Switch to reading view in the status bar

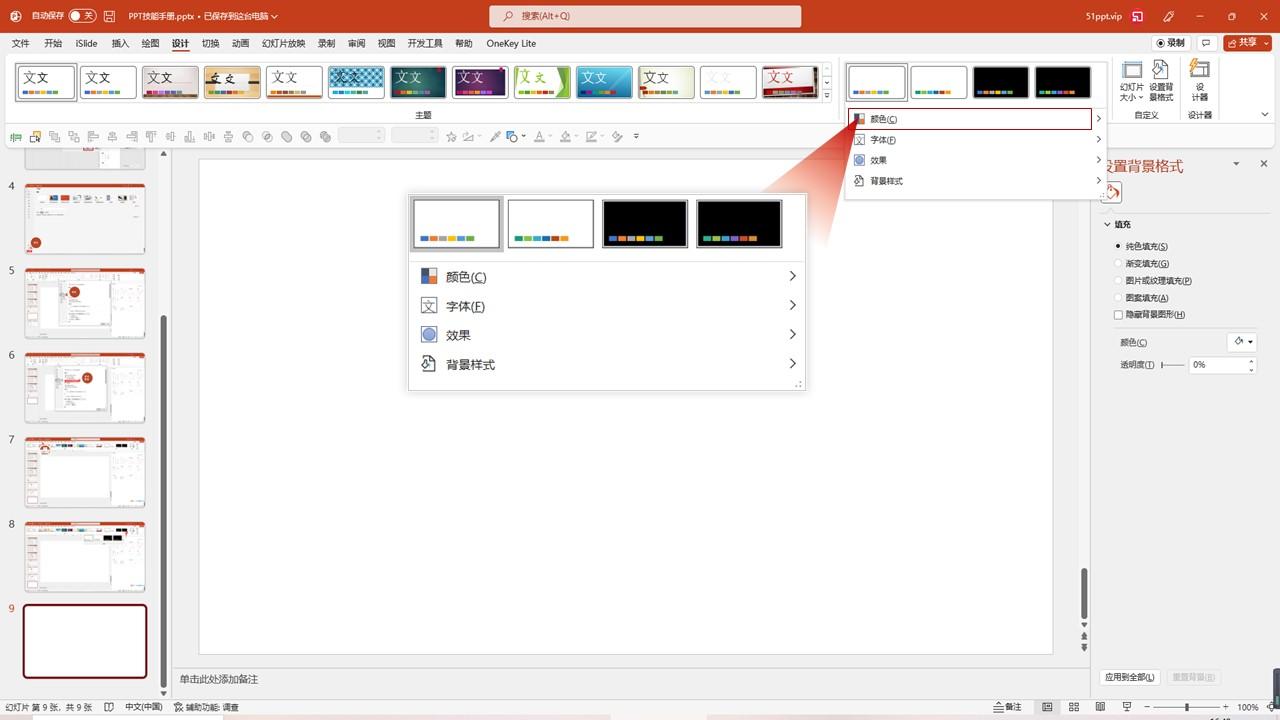coord(1100,707)
